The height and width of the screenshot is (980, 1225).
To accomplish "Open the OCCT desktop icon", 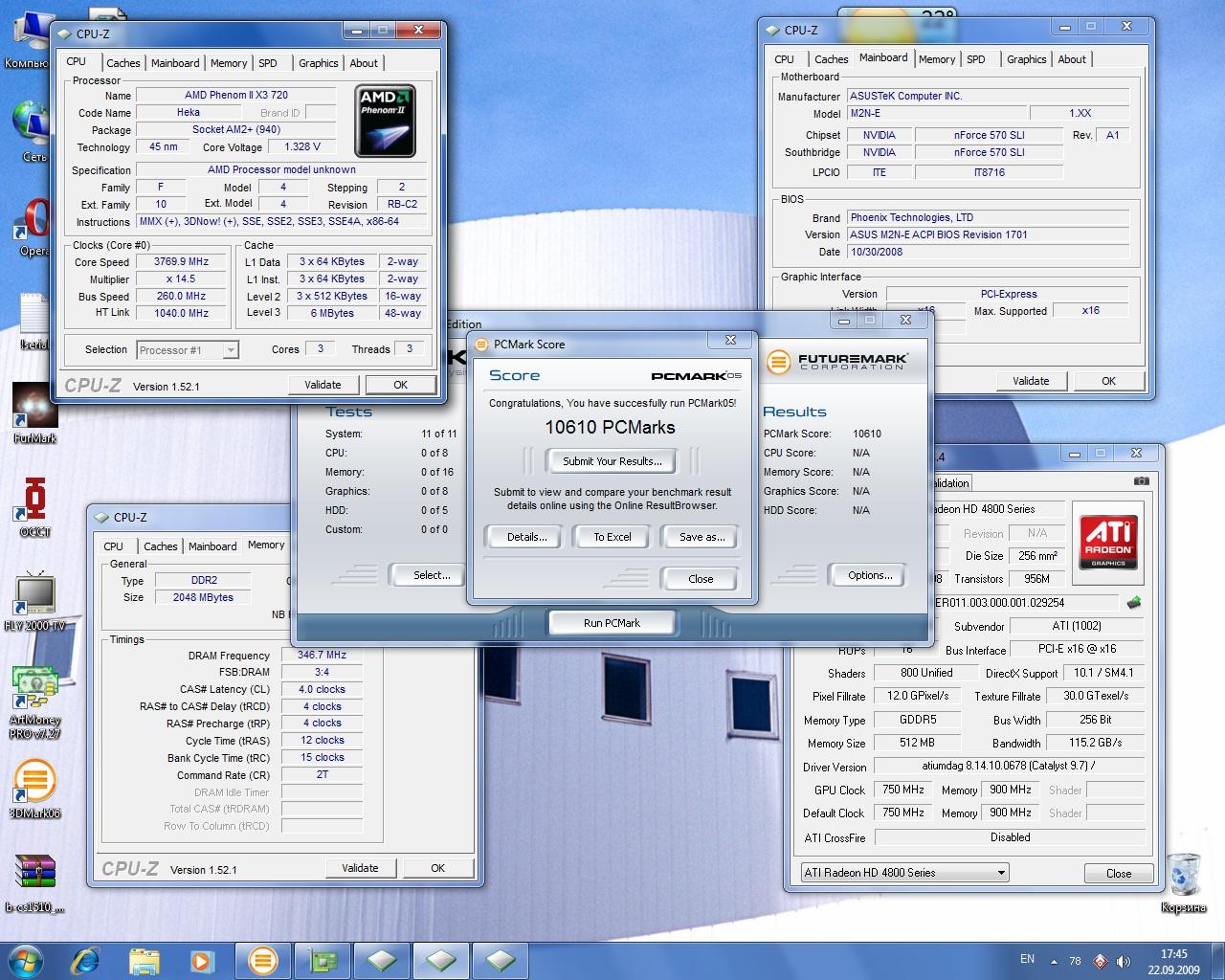I will pos(34,507).
